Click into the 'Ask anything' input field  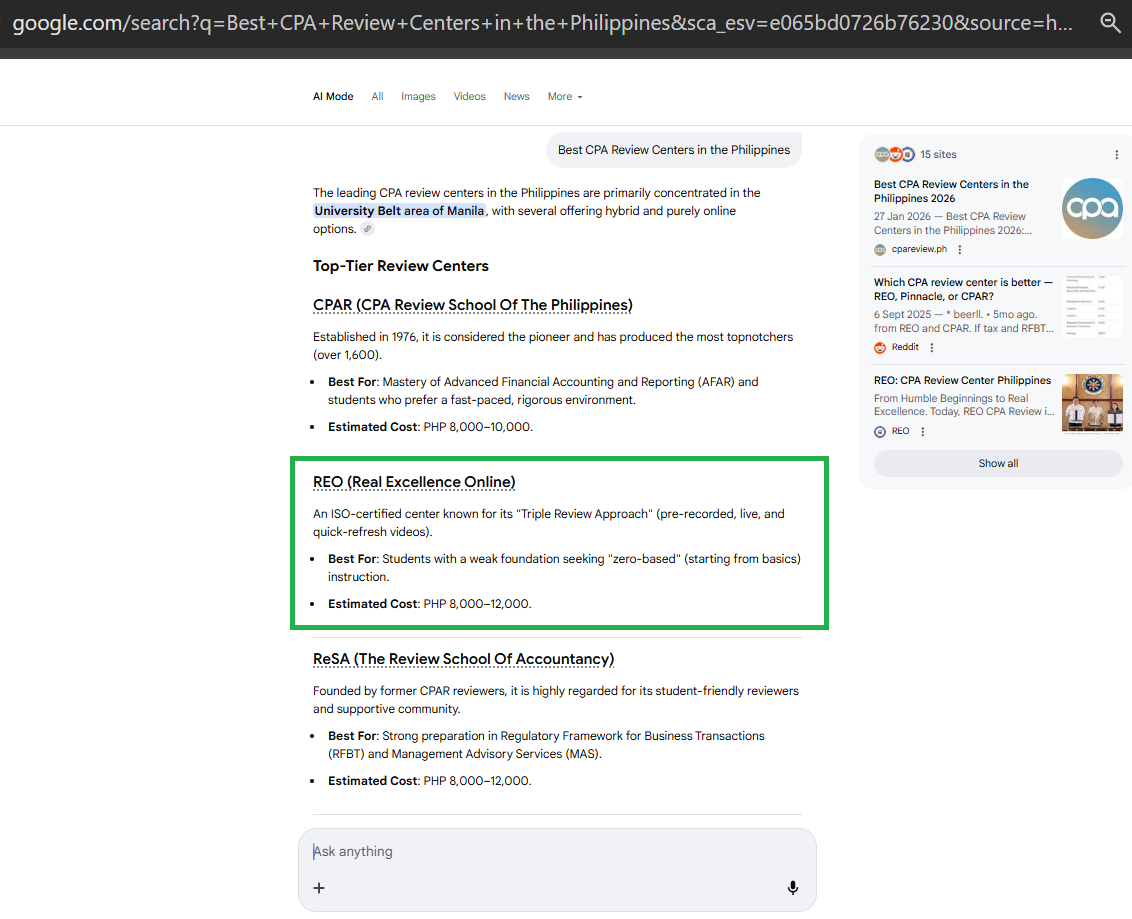(550, 852)
